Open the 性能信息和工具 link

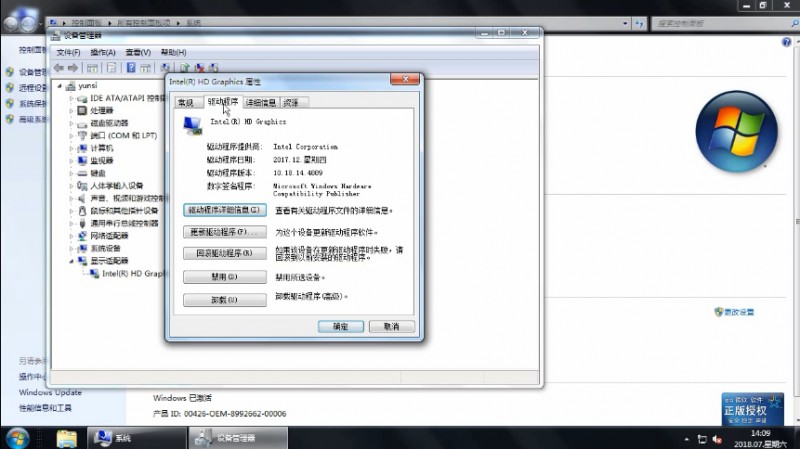click(45, 408)
